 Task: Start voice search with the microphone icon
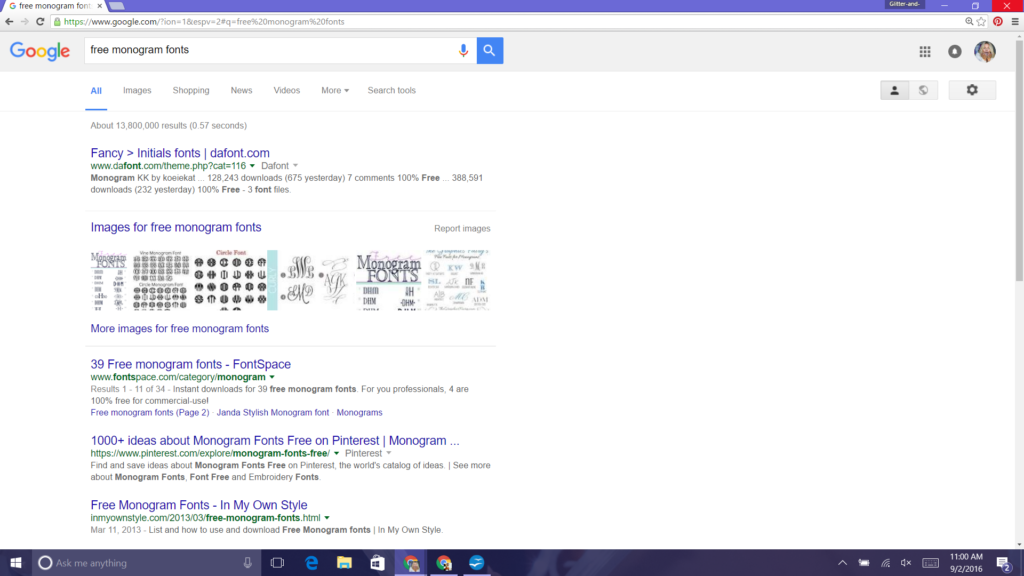point(463,50)
